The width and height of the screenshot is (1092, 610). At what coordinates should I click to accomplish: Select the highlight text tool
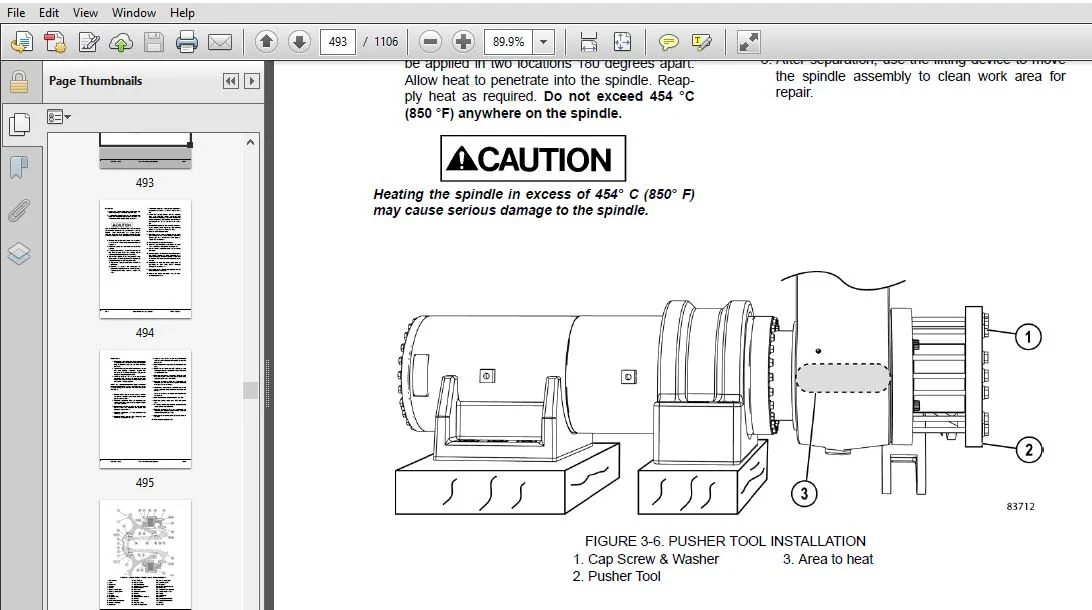[x=702, y=42]
